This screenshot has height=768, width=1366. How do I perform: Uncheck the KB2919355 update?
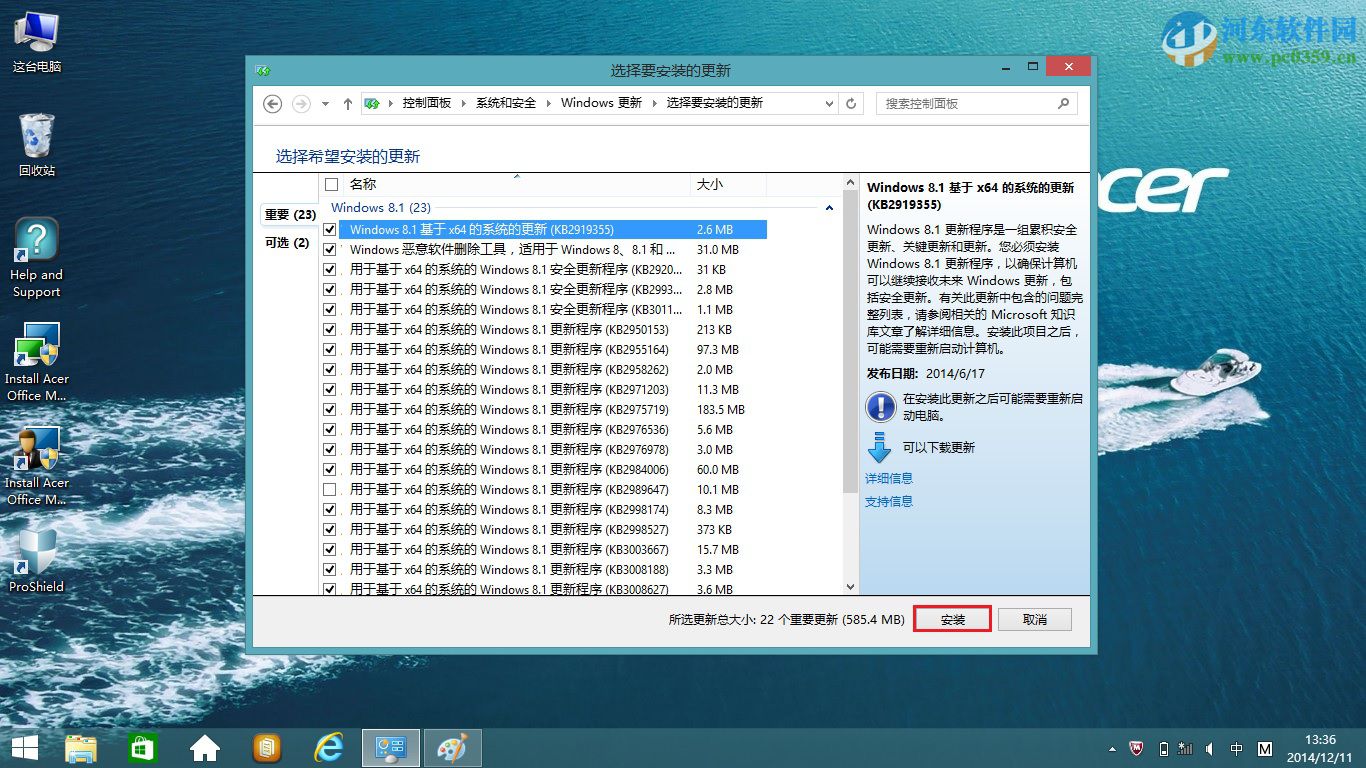330,229
